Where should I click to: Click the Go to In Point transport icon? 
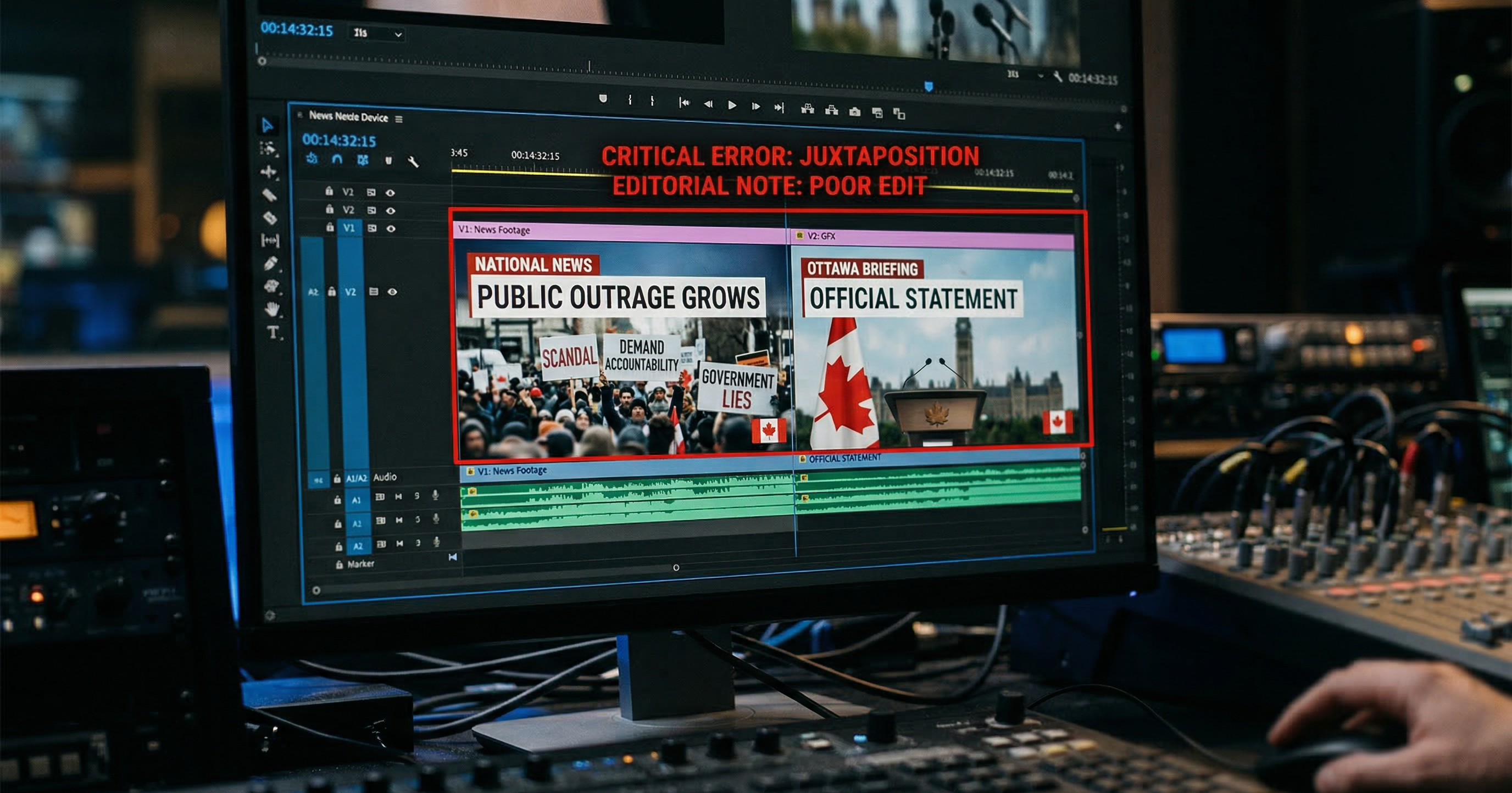click(686, 104)
